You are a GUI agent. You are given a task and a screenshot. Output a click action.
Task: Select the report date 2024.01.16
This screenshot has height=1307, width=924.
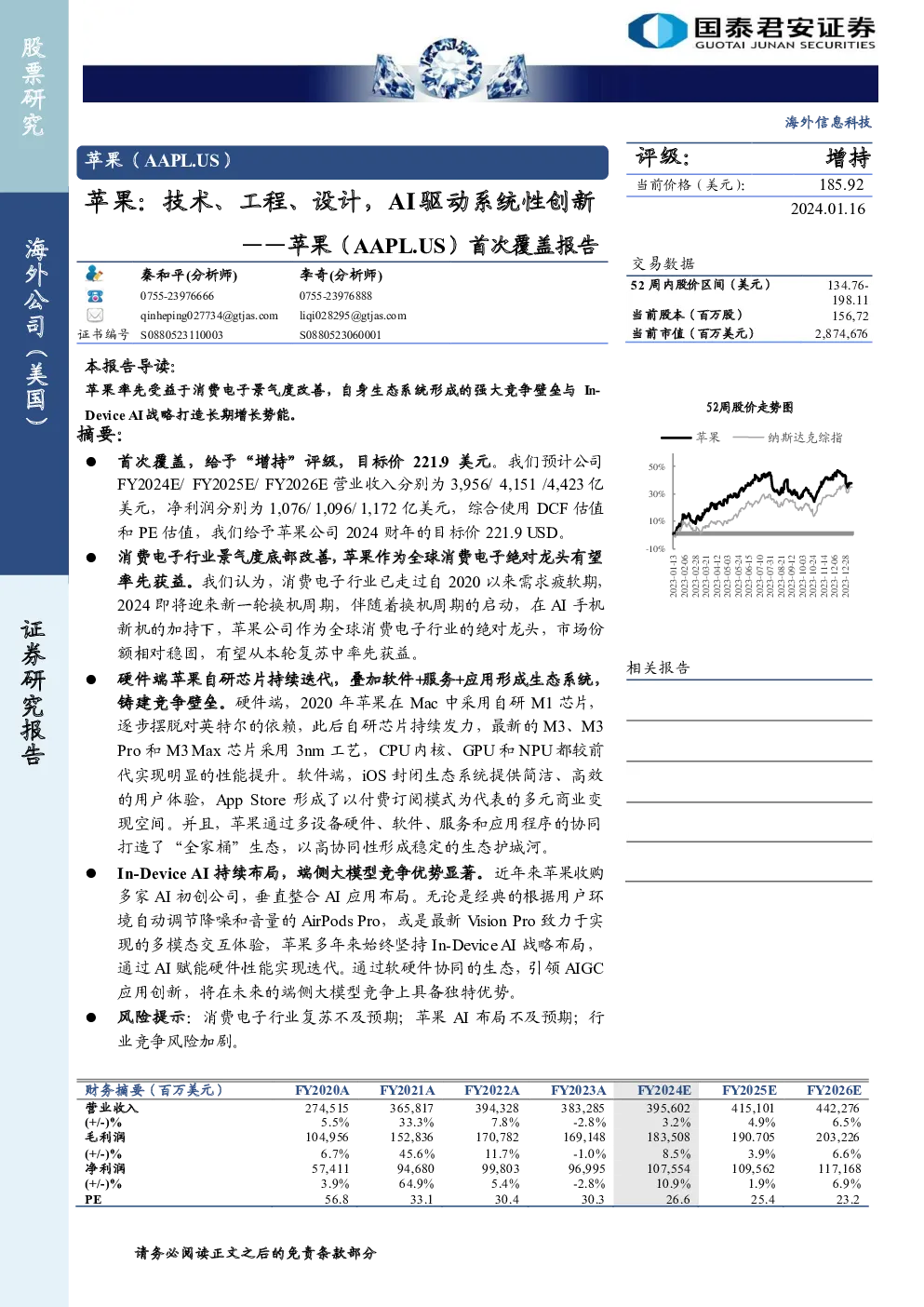[x=828, y=209]
